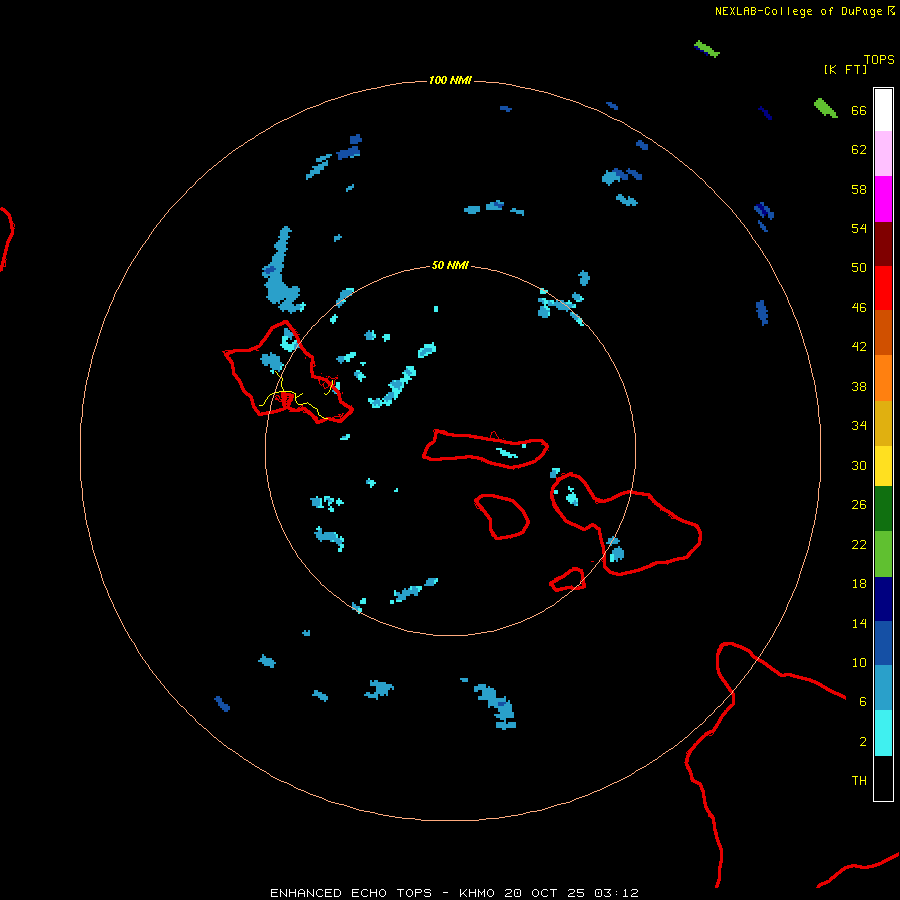
Task: Click the '54' legend value
Action: click(859, 228)
